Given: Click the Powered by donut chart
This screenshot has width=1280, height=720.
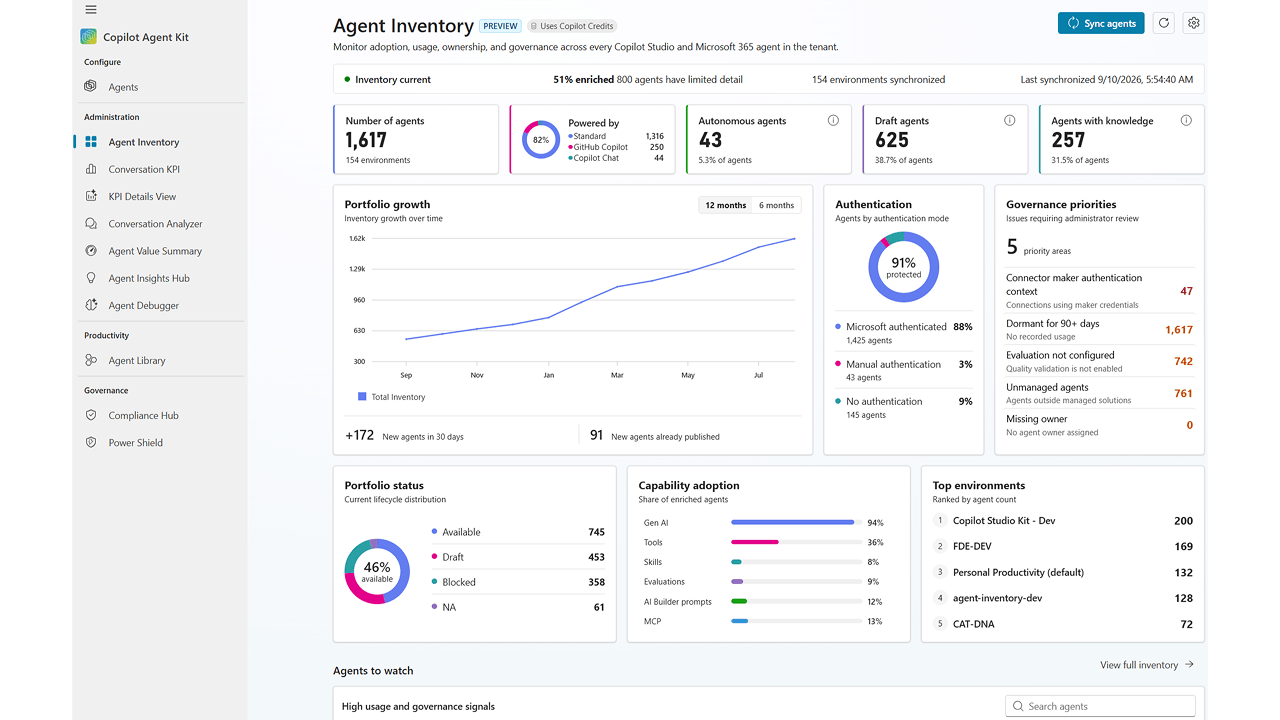Looking at the screenshot, I should [541, 140].
